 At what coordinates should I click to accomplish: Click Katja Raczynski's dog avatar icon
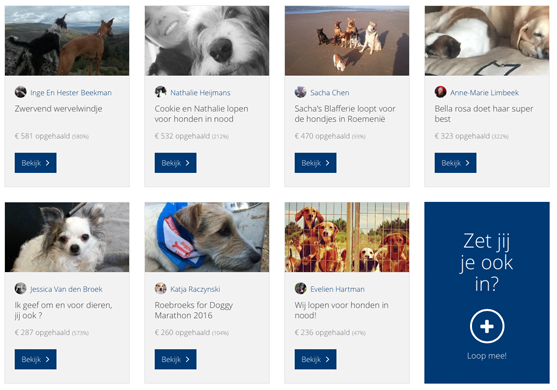click(161, 288)
